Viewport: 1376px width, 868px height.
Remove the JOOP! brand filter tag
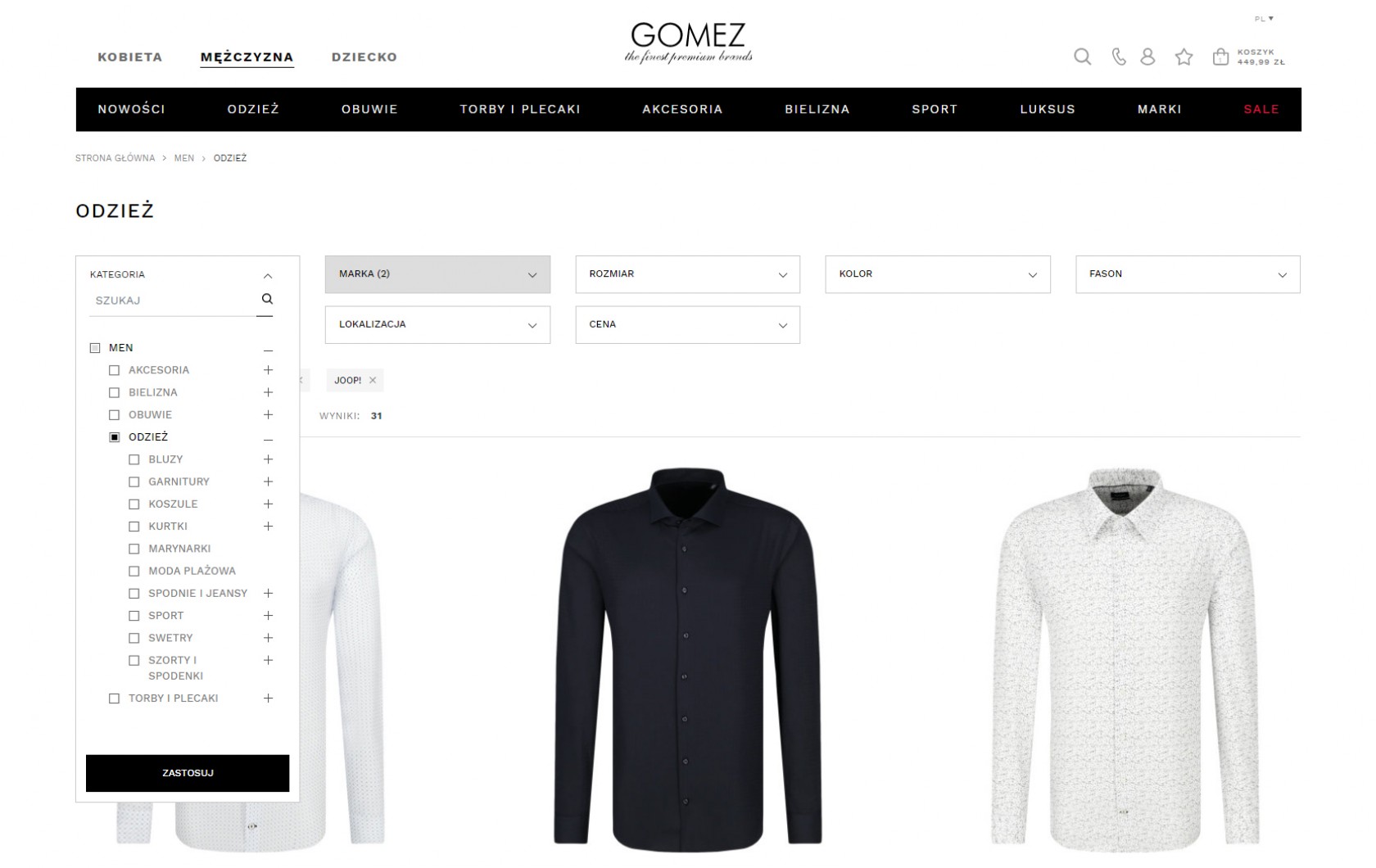[373, 380]
